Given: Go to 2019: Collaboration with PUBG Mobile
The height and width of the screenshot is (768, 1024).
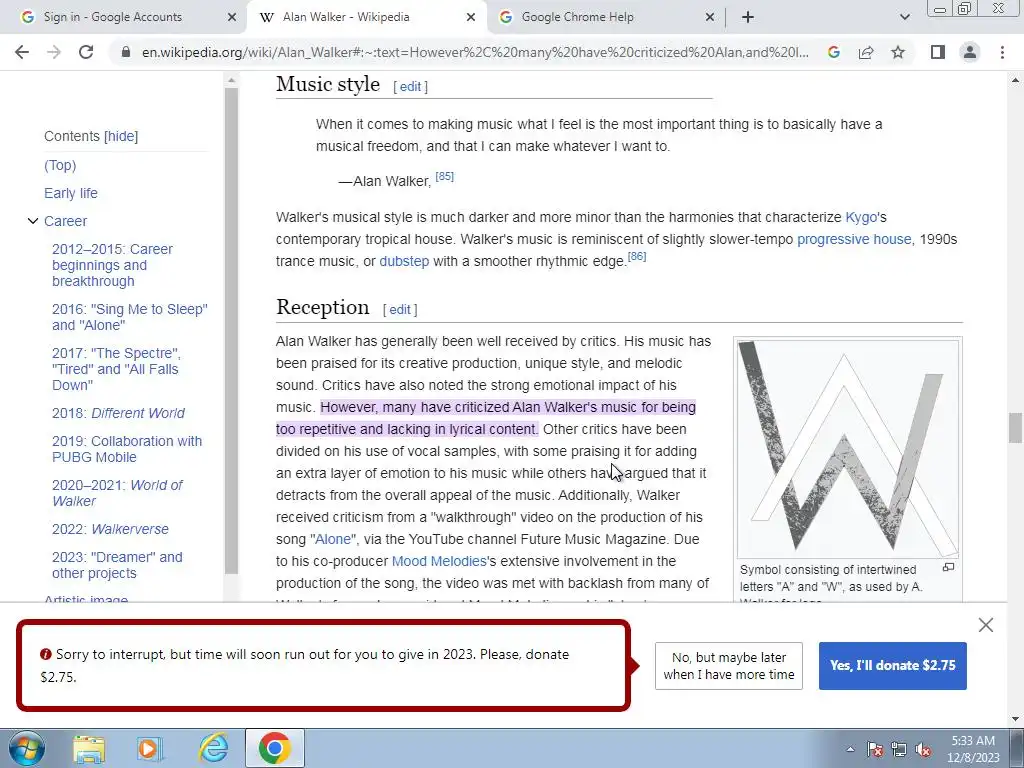Looking at the screenshot, I should (x=127, y=449).
